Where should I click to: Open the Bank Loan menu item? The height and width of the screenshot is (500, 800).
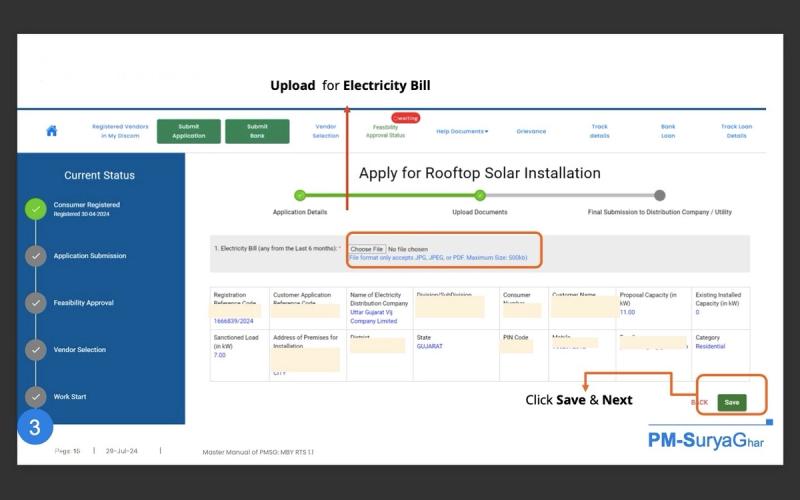pos(668,131)
